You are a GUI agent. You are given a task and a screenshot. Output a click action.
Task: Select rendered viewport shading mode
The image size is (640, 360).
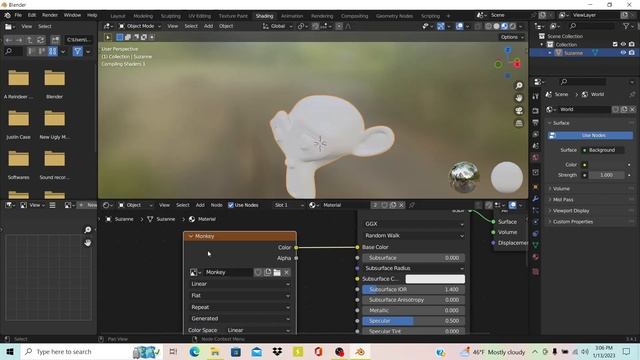point(513,26)
